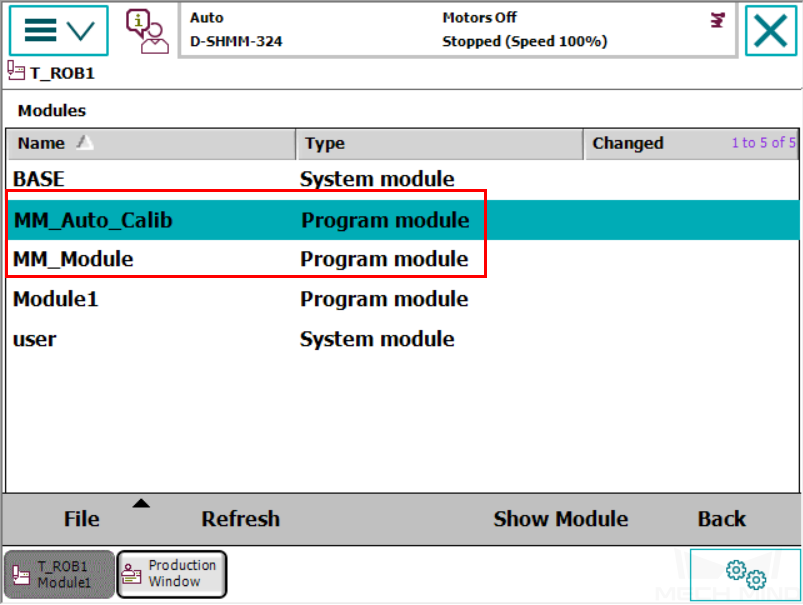Sort modules by Type column header
Viewport: 803px width, 605px height.
coord(439,144)
